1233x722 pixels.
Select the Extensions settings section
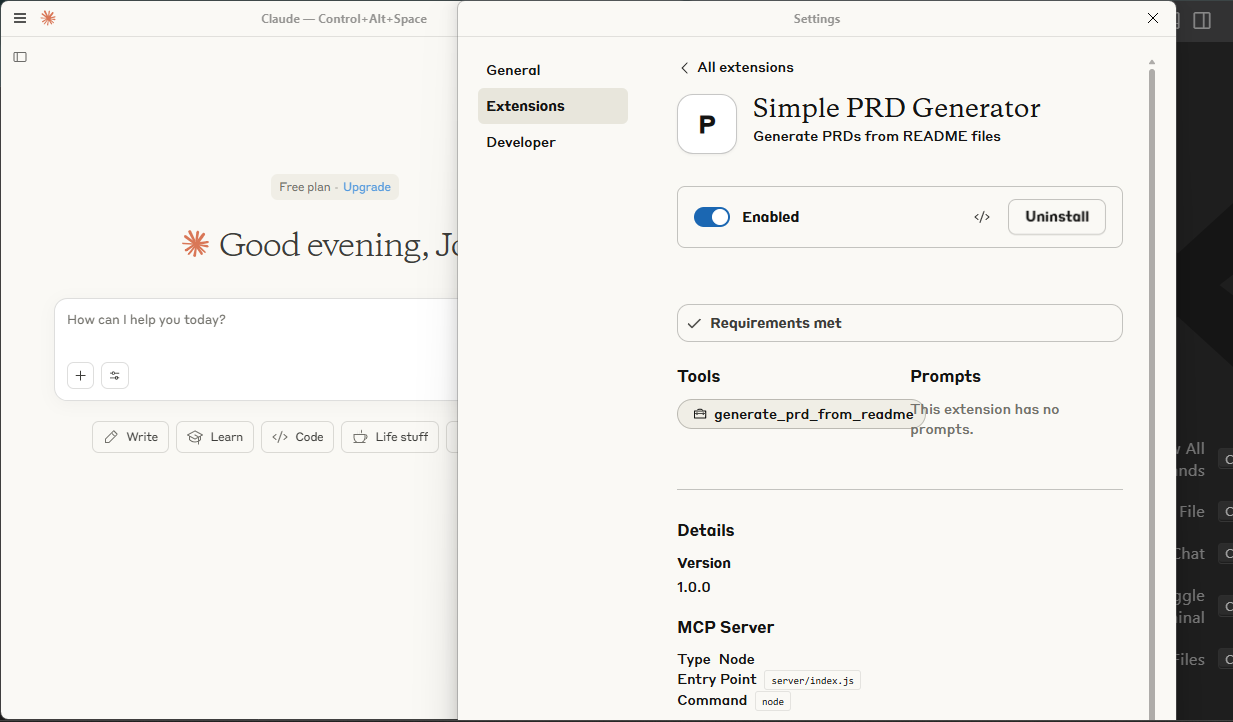pyautogui.click(x=523, y=105)
